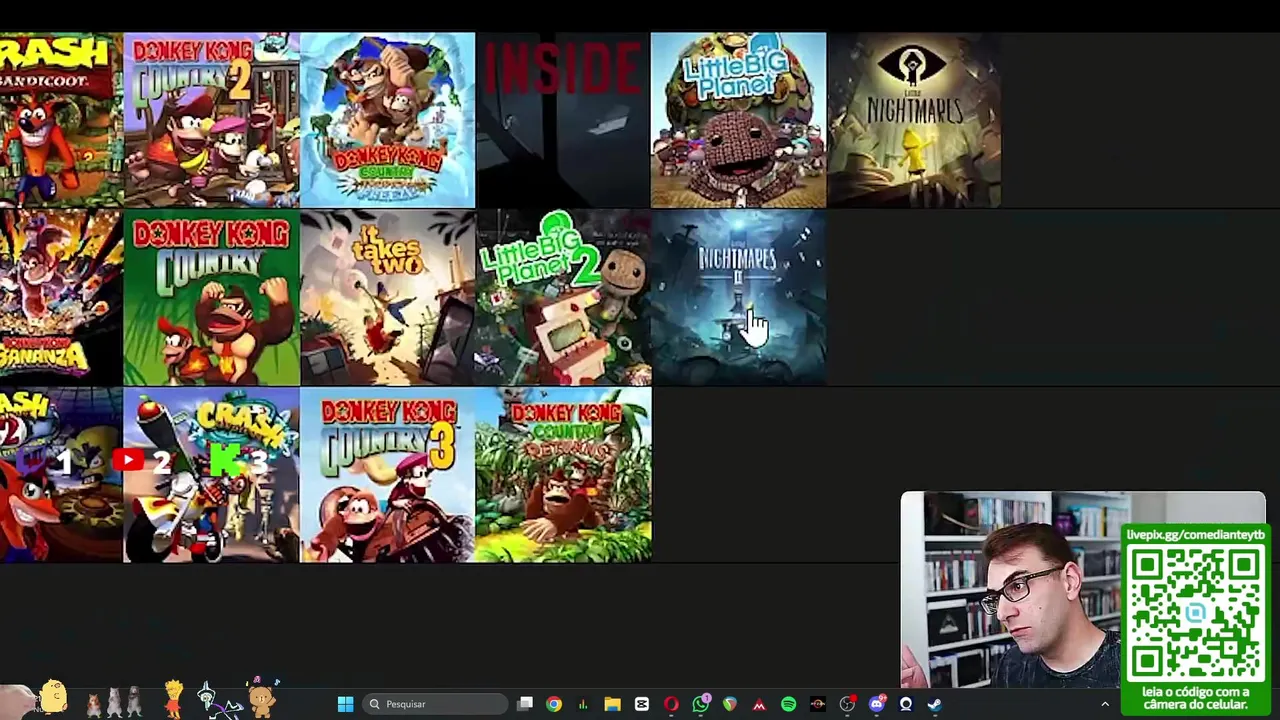
Task: Open Discord from the taskbar
Action: pyautogui.click(x=877, y=704)
